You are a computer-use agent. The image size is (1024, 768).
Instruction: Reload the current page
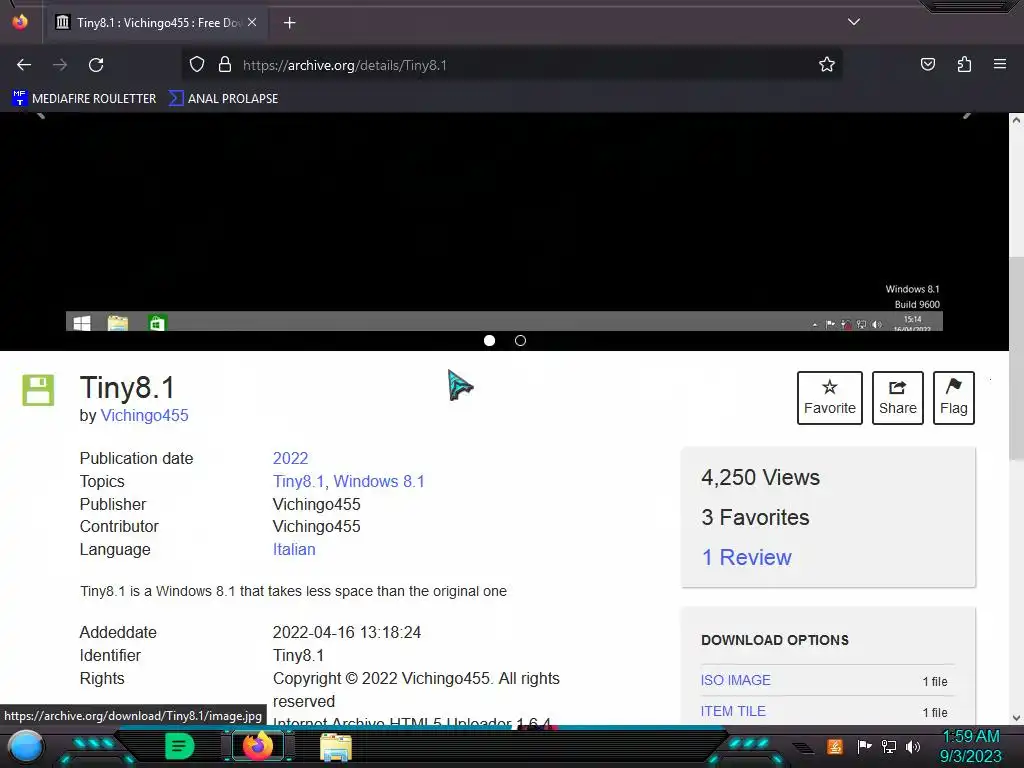(x=96, y=65)
